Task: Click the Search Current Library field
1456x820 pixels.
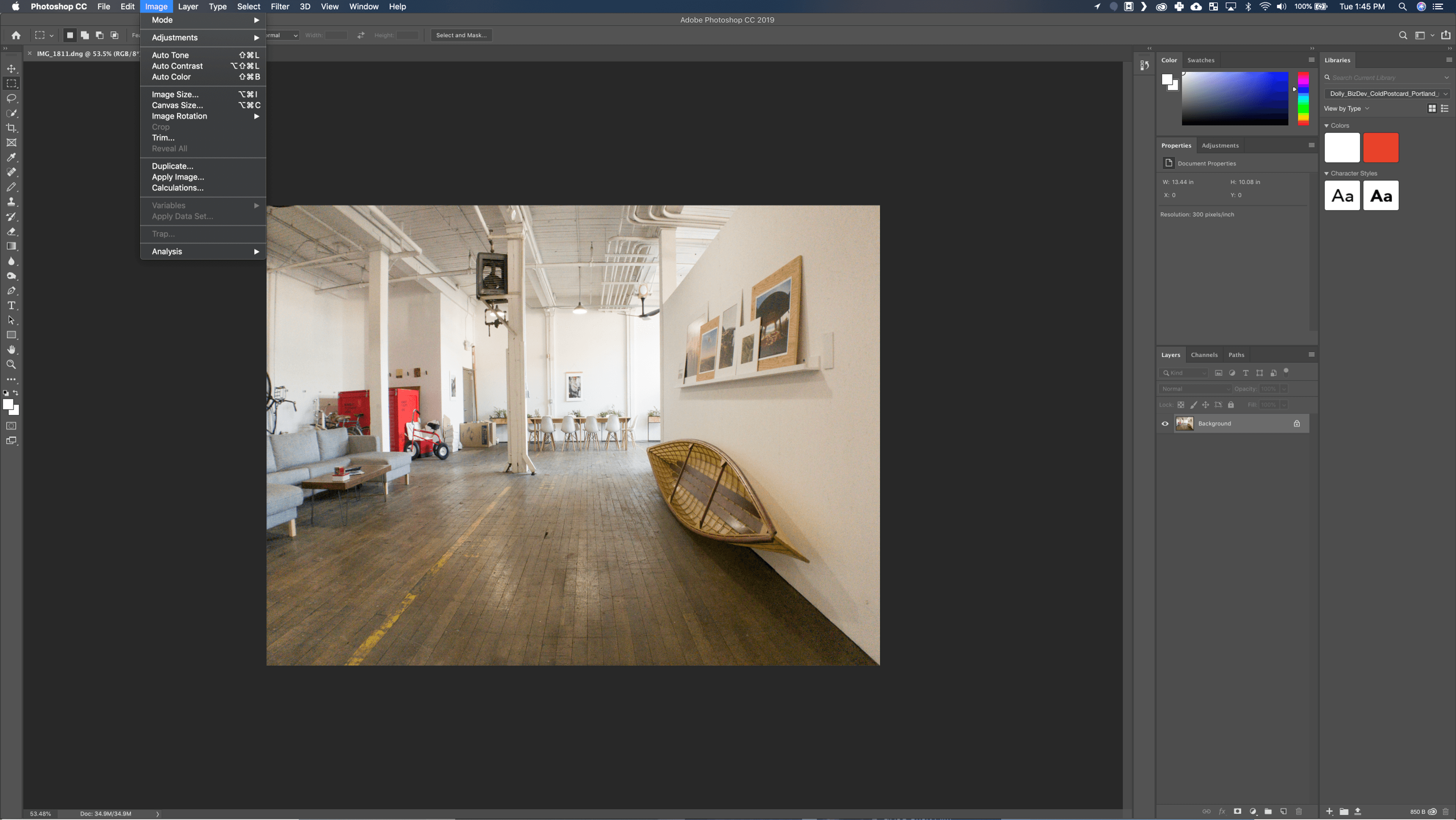Action: click(x=1388, y=78)
